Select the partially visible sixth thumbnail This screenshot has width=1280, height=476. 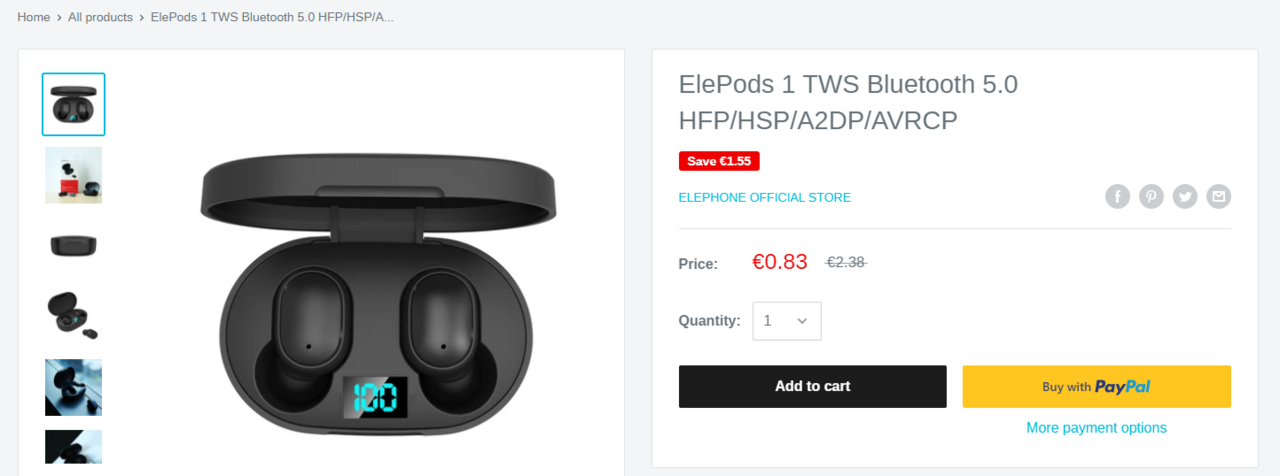click(x=73, y=447)
